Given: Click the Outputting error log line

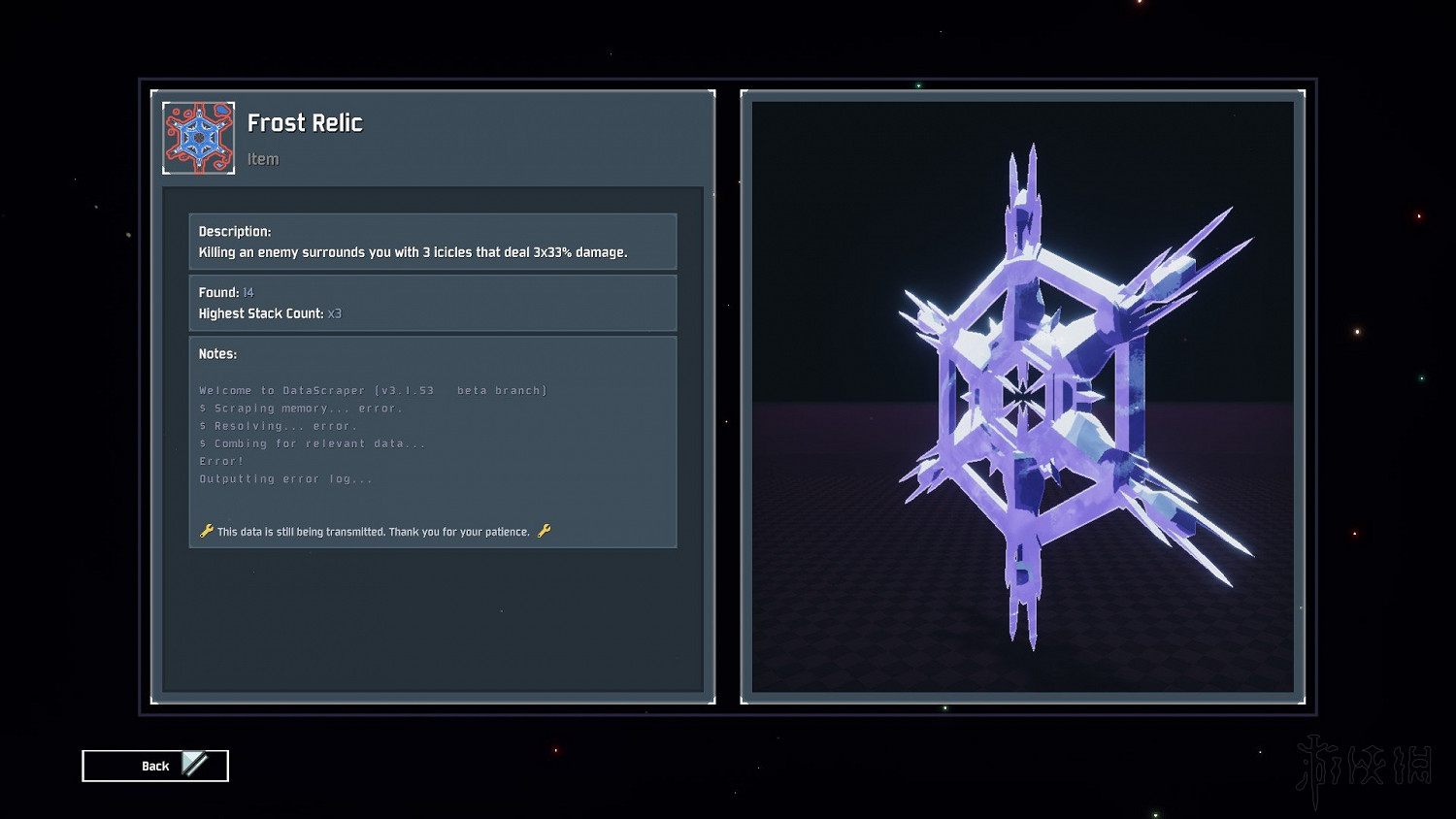Looking at the screenshot, I should point(285,478).
